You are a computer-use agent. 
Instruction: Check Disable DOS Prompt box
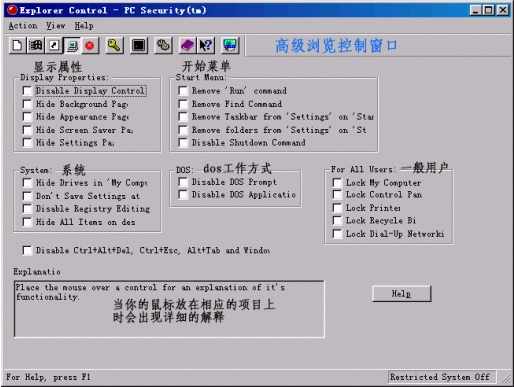point(183,182)
